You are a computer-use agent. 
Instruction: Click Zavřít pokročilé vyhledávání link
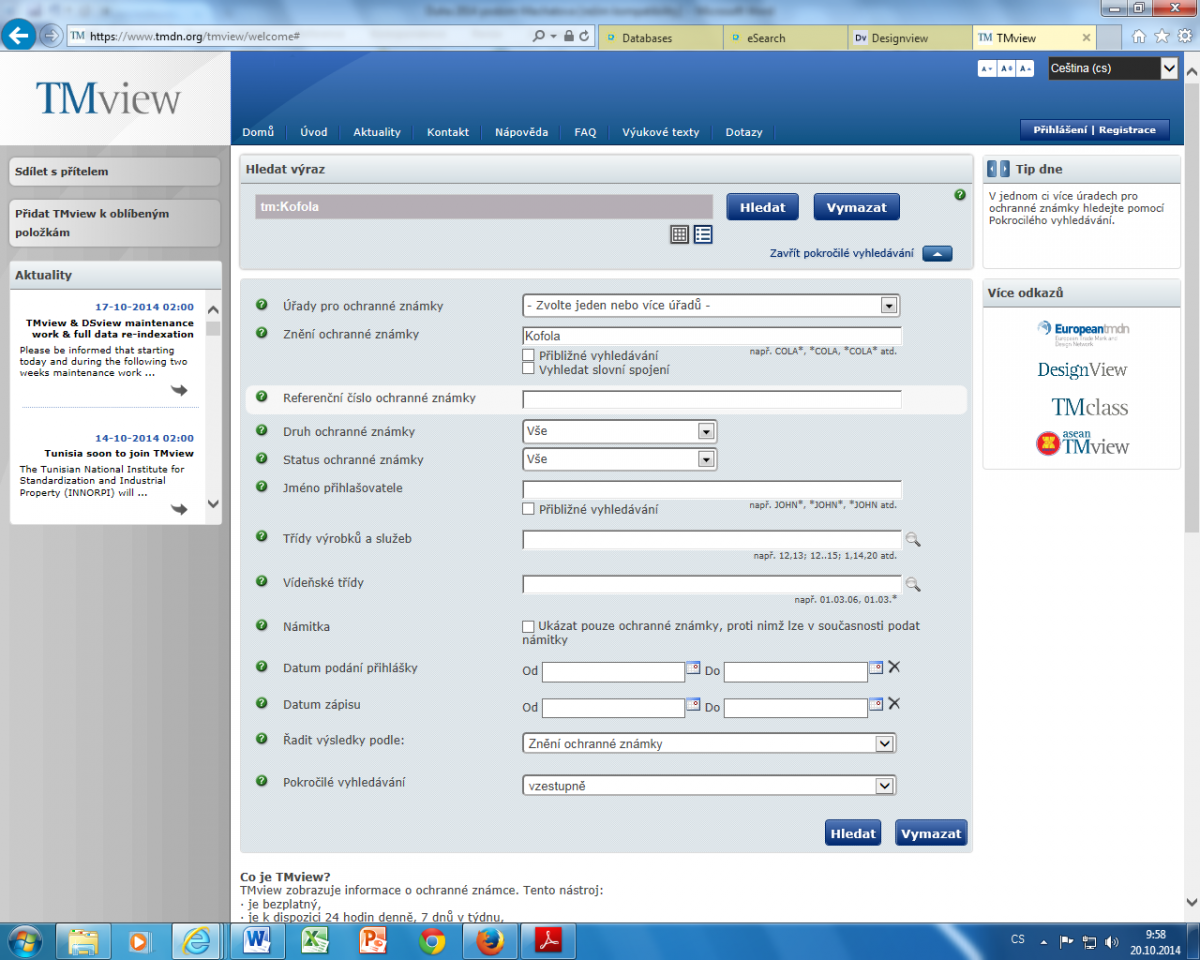[841, 253]
